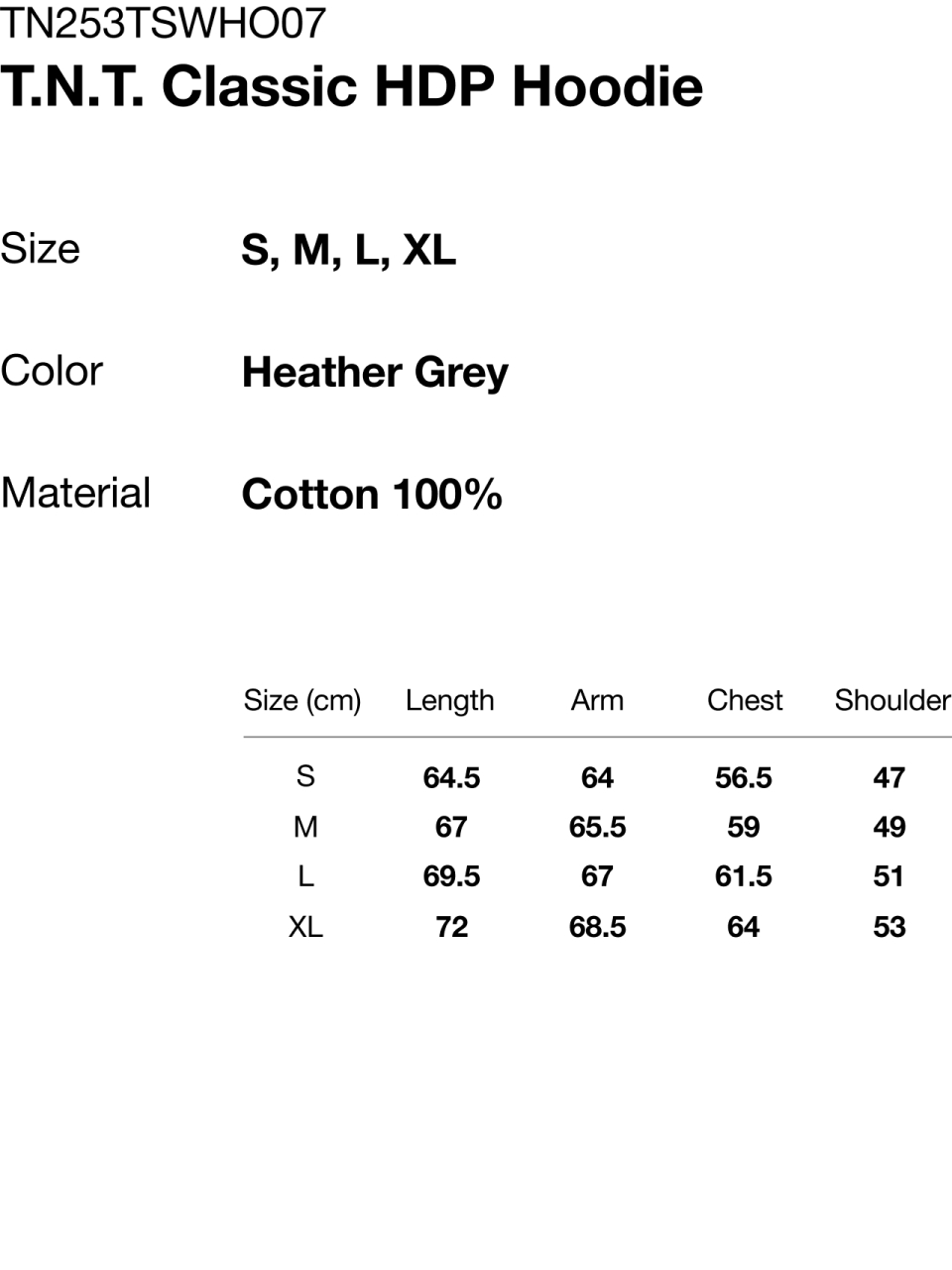Click the Arm column header

coord(597,700)
